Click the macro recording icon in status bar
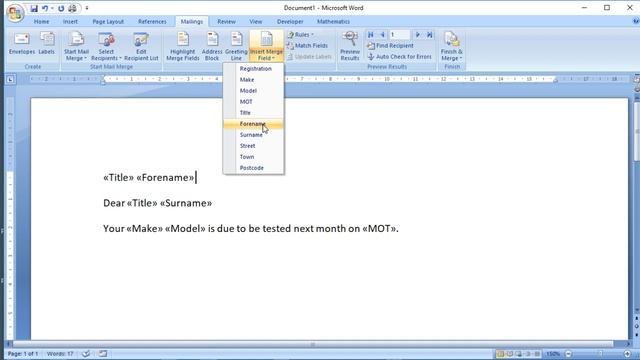Viewport: 640px width, 360px height. click(x=103, y=354)
